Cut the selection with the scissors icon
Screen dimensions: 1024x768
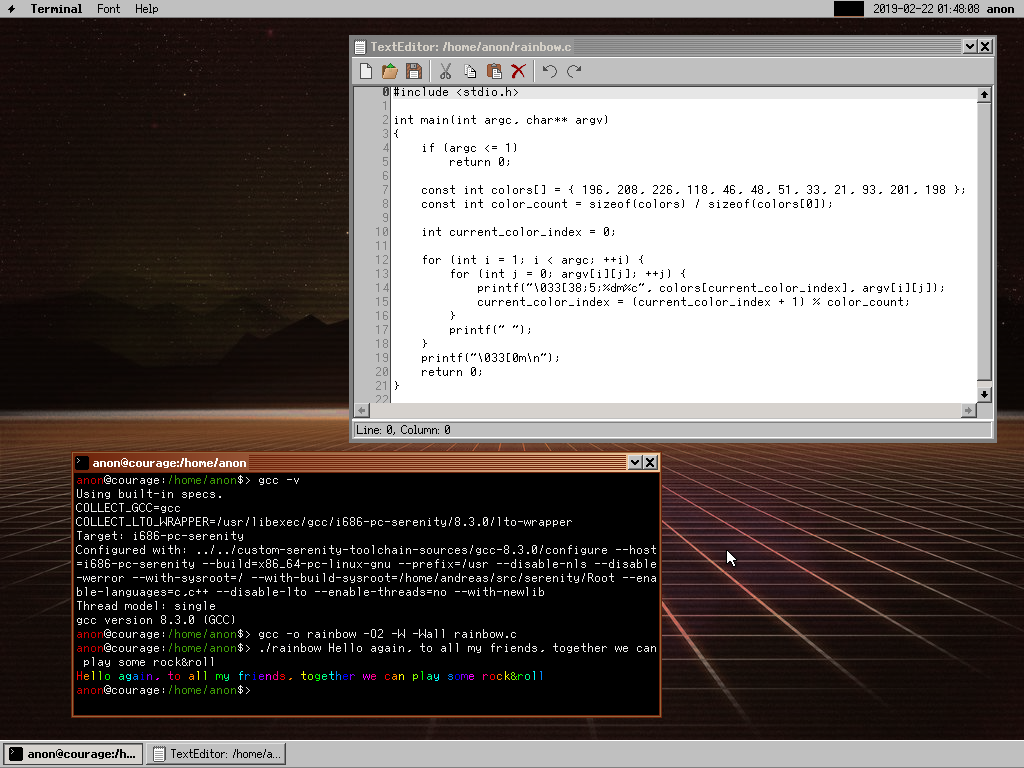(445, 71)
